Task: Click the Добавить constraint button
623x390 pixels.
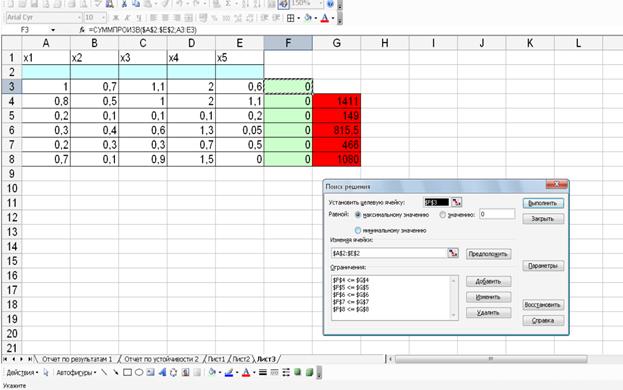Action: 488,281
